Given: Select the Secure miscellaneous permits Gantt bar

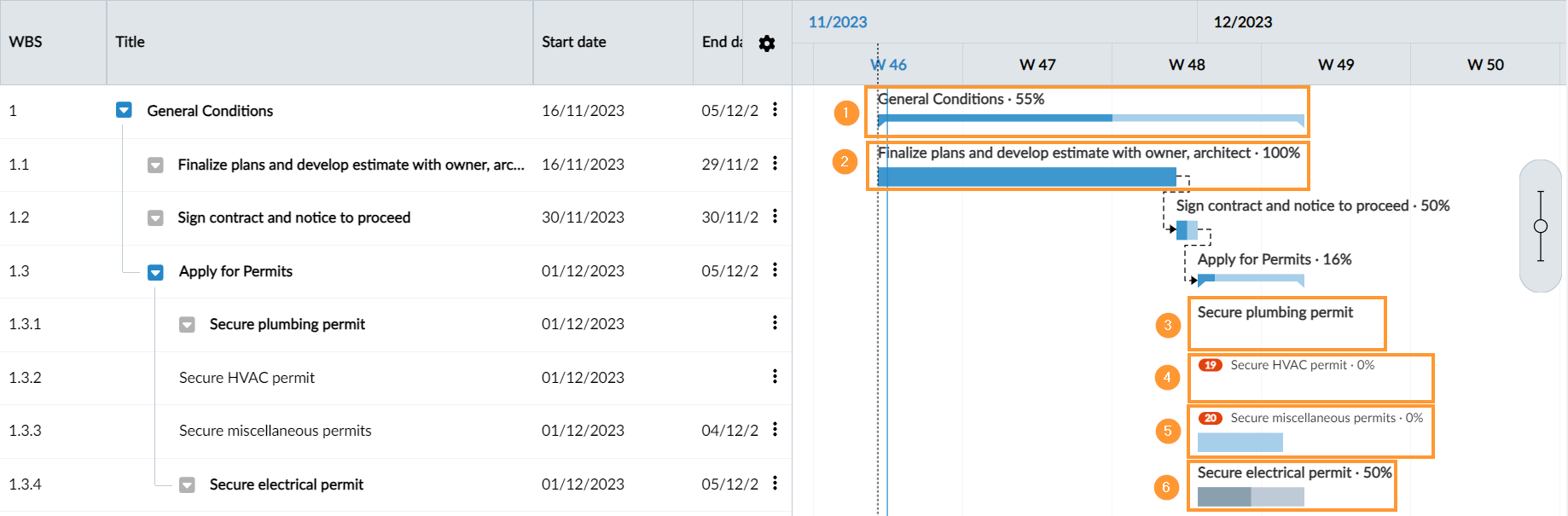Looking at the screenshot, I should pos(1240,442).
